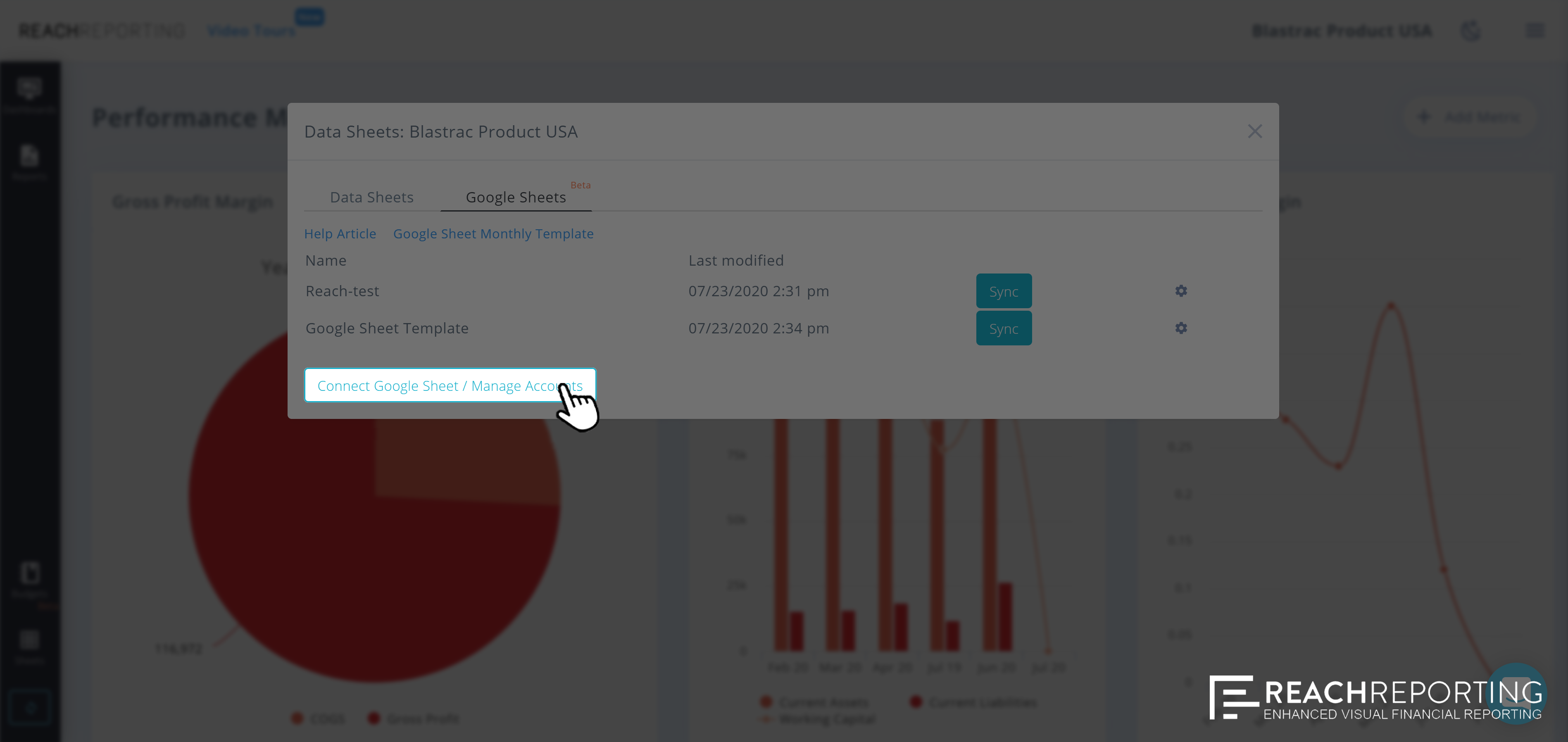This screenshot has width=1568, height=742.
Task: Sync the Google Sheet Template row
Action: click(1003, 329)
